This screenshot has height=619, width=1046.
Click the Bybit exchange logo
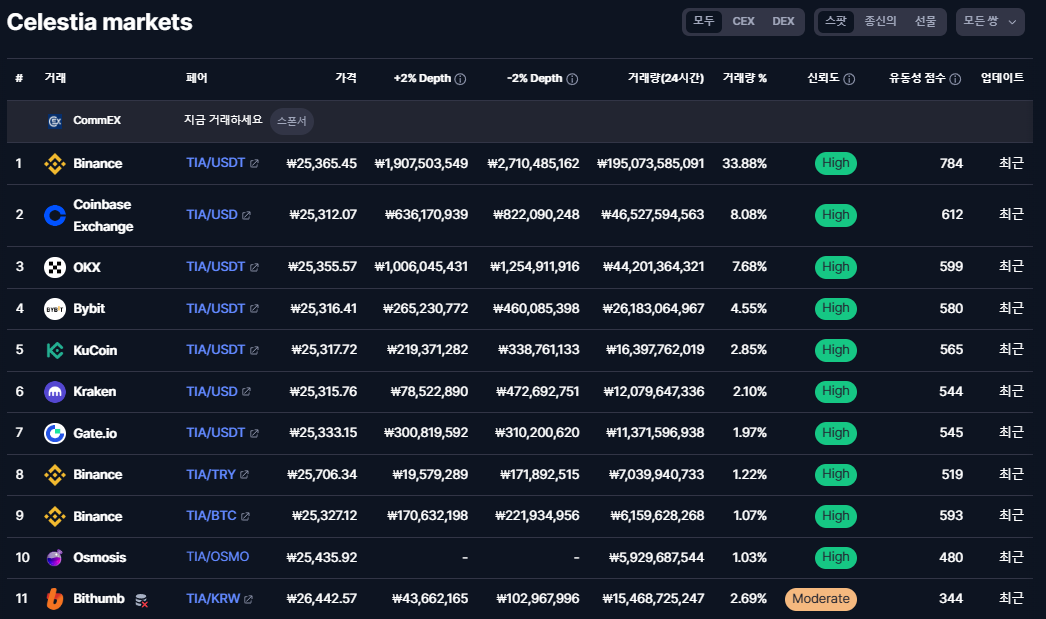click(55, 309)
